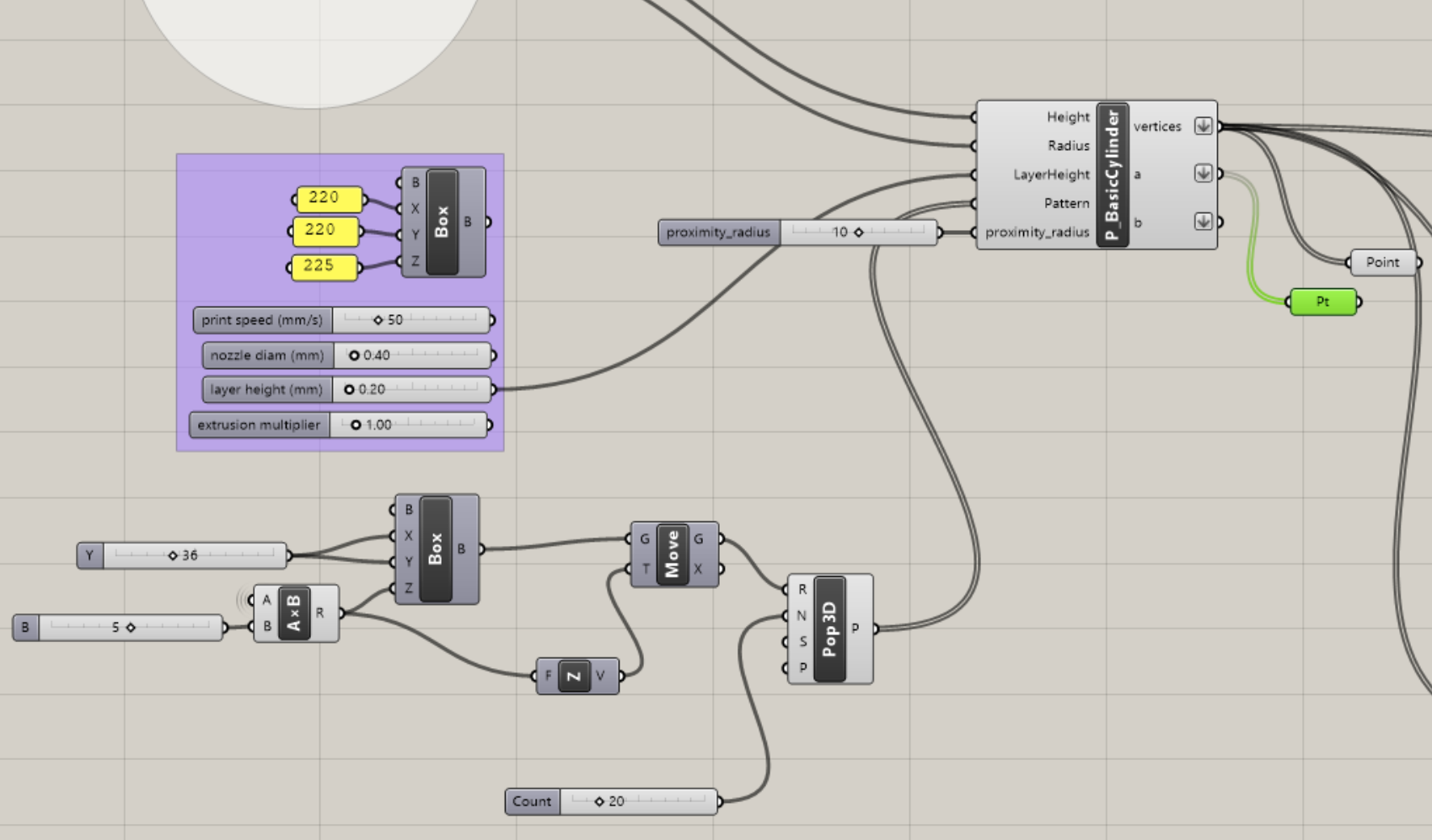Click the nozzle diam (mm) slider label
Viewport: 1432px width, 840px height.
[267, 356]
